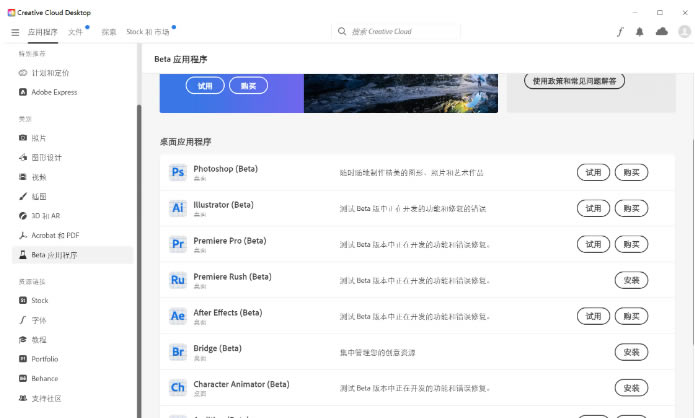Click the Character Animator (Beta) name text
The image size is (695, 418).
(x=241, y=384)
